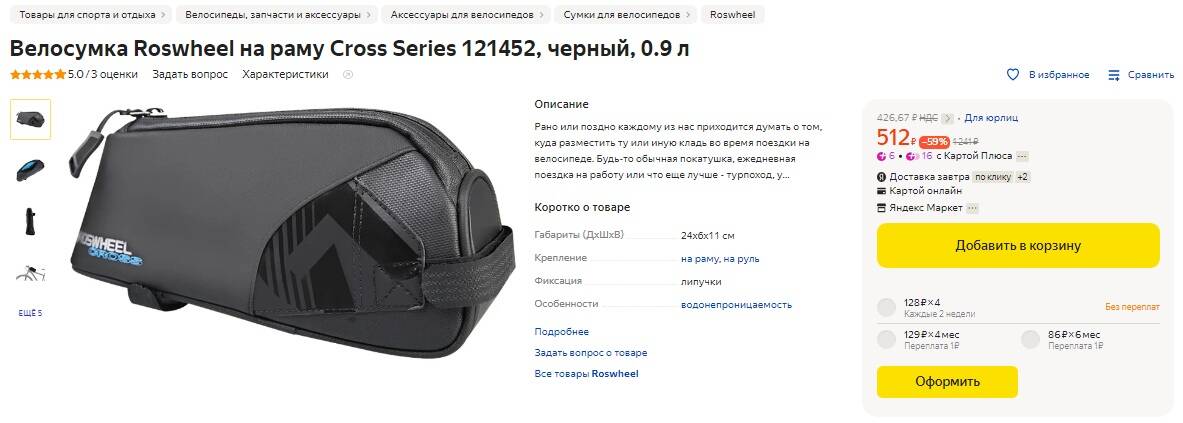Show more thumbnails via ЕЩЁ 5

pos(30,313)
